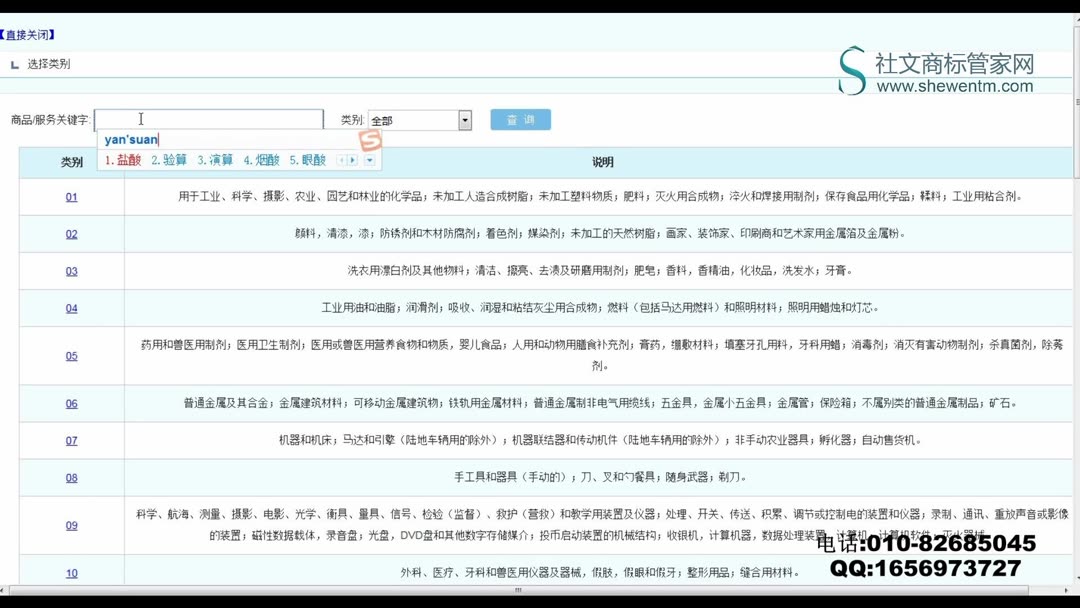Click the next-page arrow in the pinyin candidate bar
Viewport: 1080px width, 608px height.
(x=353, y=160)
